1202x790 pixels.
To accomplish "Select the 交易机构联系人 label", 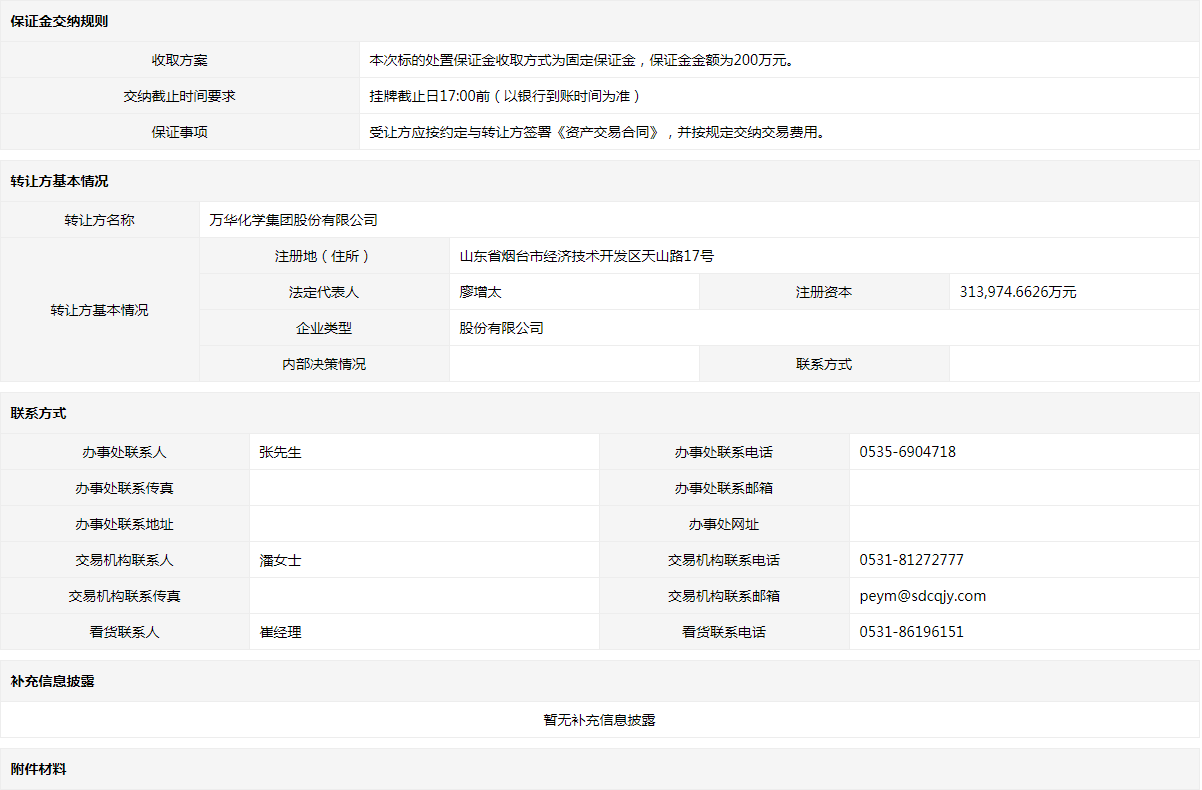I will [125, 560].
